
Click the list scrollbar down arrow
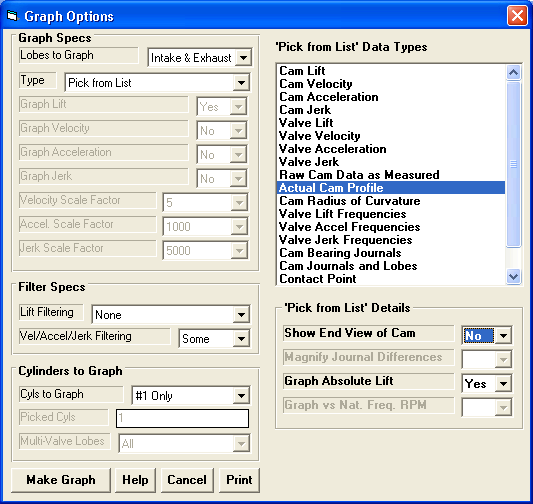tap(513, 276)
